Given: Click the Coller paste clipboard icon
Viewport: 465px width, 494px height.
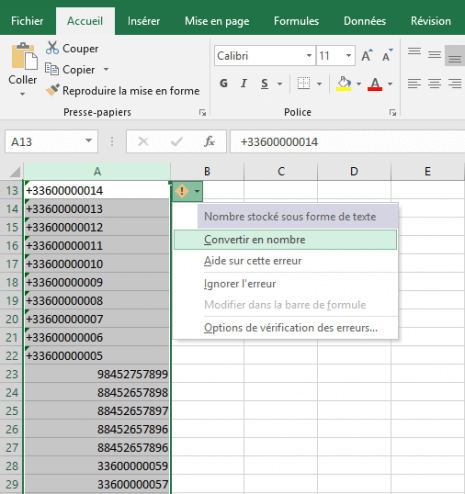Looking at the screenshot, I should tap(24, 56).
